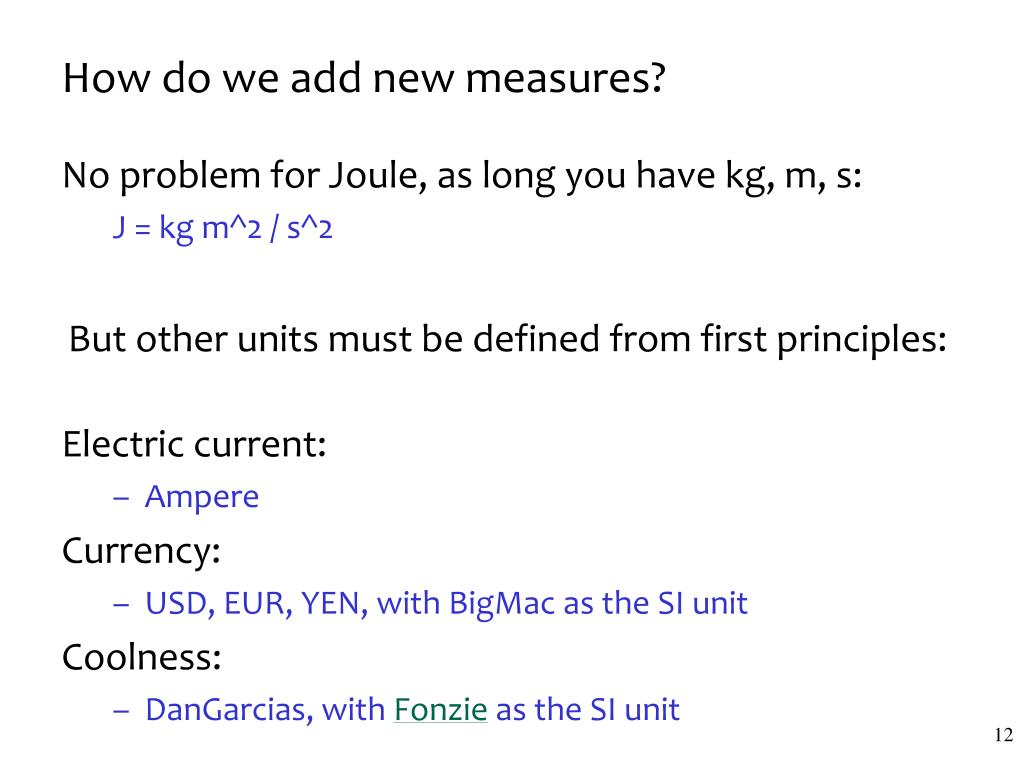
Task: Click the 'Currency:' heading text
Action: [x=141, y=551]
